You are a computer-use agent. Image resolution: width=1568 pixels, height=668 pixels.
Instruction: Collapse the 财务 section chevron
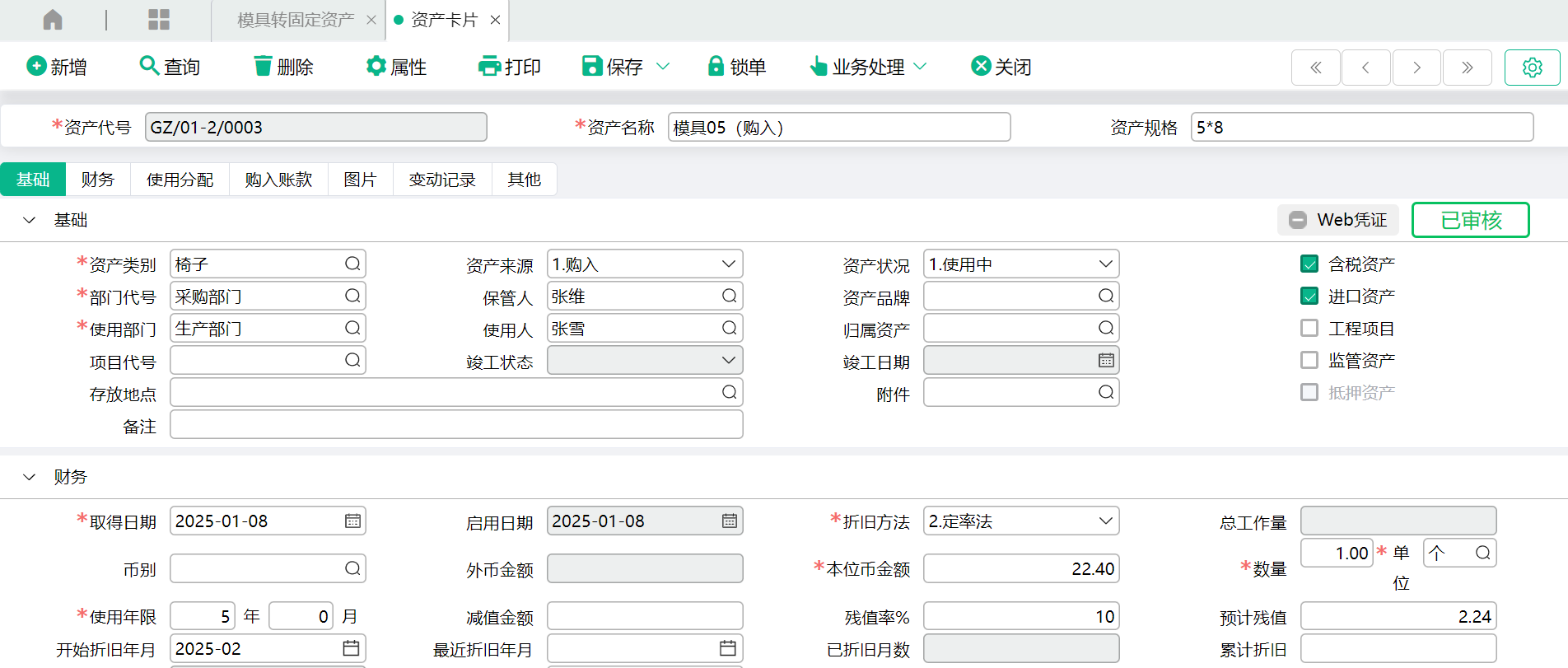coord(30,477)
